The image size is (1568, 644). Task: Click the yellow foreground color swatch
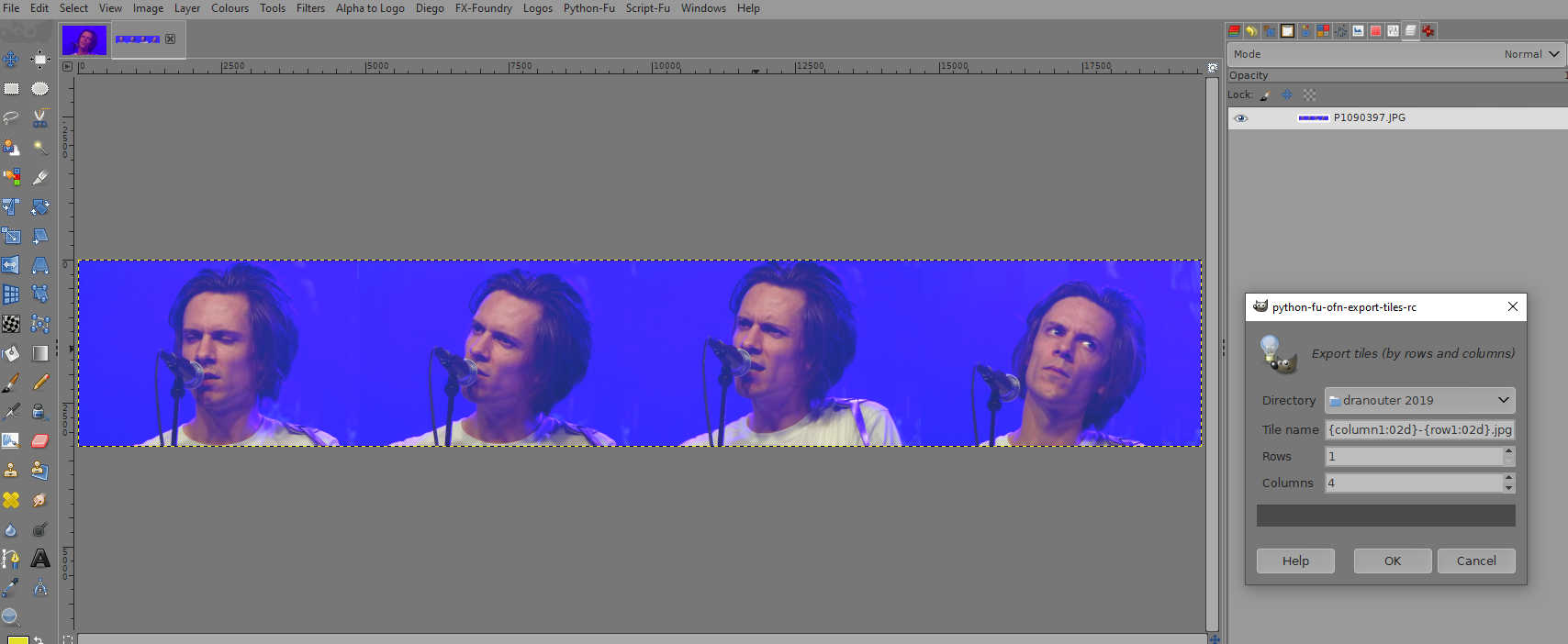pos(18,639)
